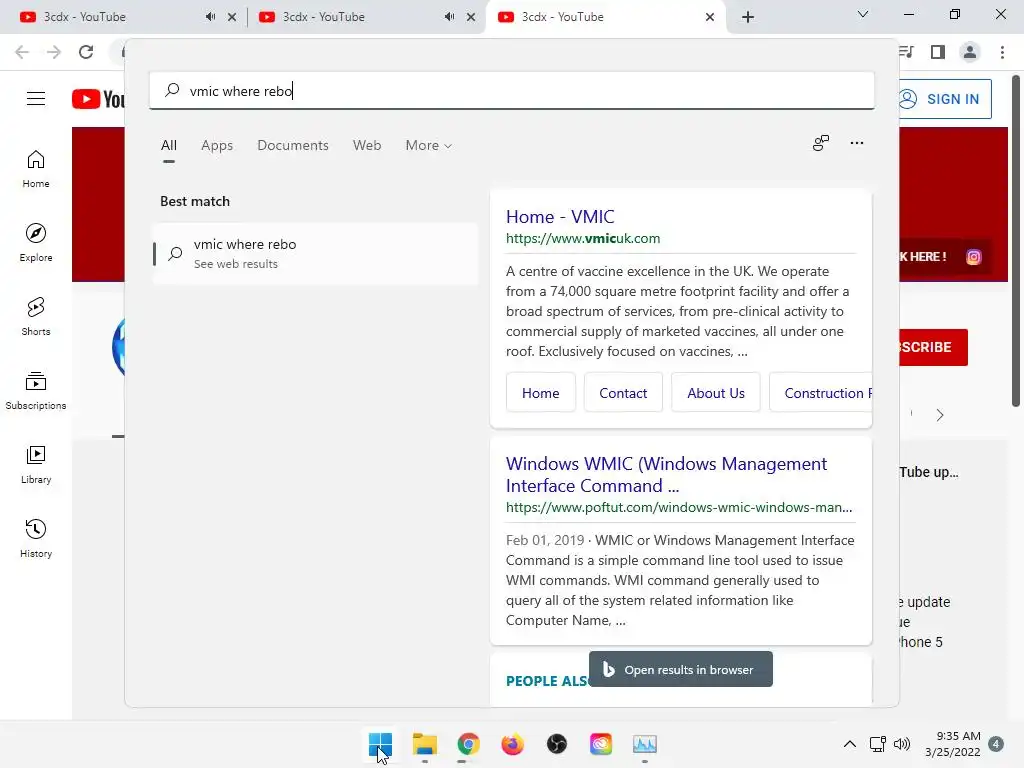Open Chrome tab search chevron
The width and height of the screenshot is (1024, 768).
point(863,14)
